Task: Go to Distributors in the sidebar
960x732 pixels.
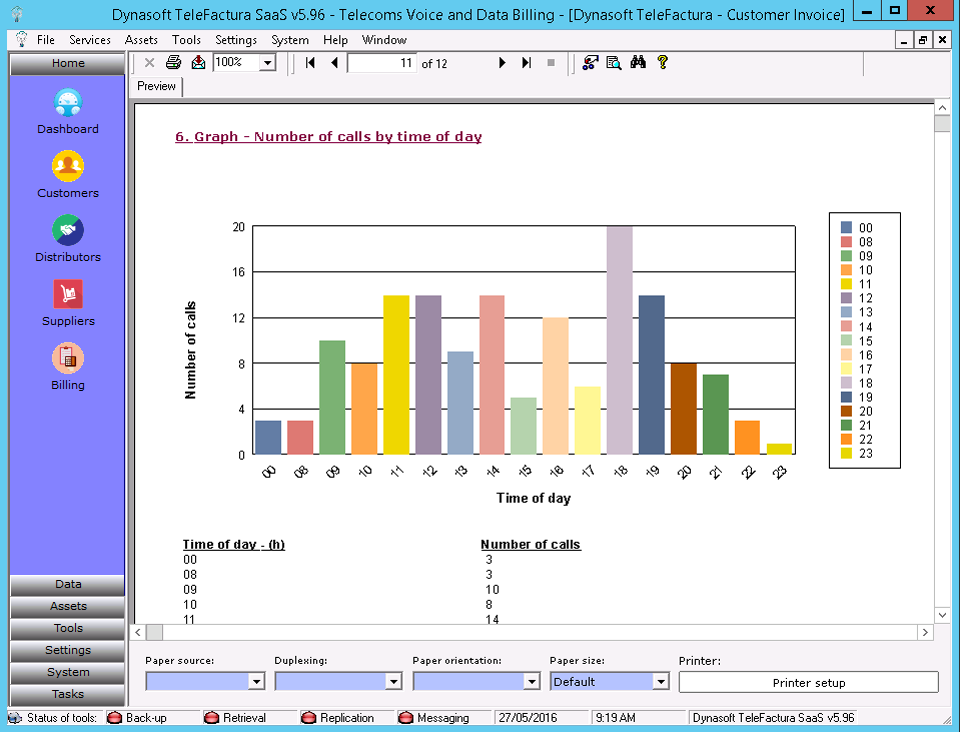Action: click(x=68, y=231)
